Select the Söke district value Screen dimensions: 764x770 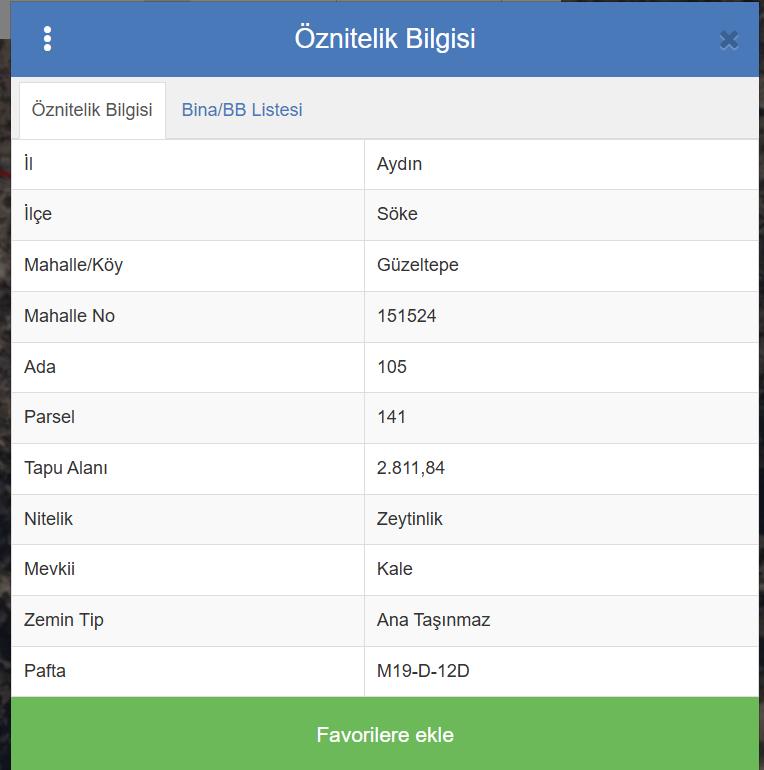(x=397, y=214)
